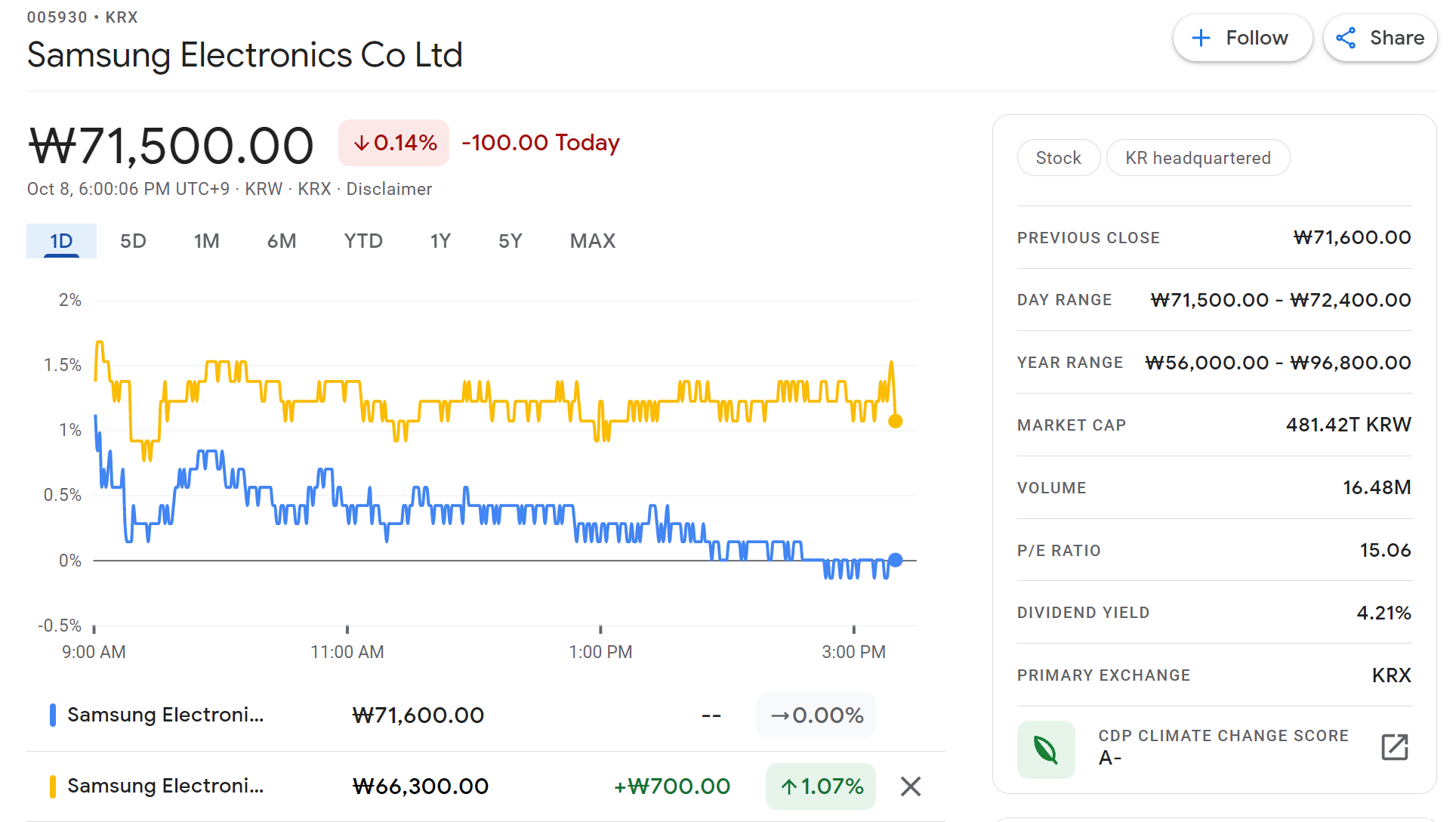Click the P/E RATIO value 15.06
The width and height of the screenshot is (1456, 822).
coord(1386,550)
